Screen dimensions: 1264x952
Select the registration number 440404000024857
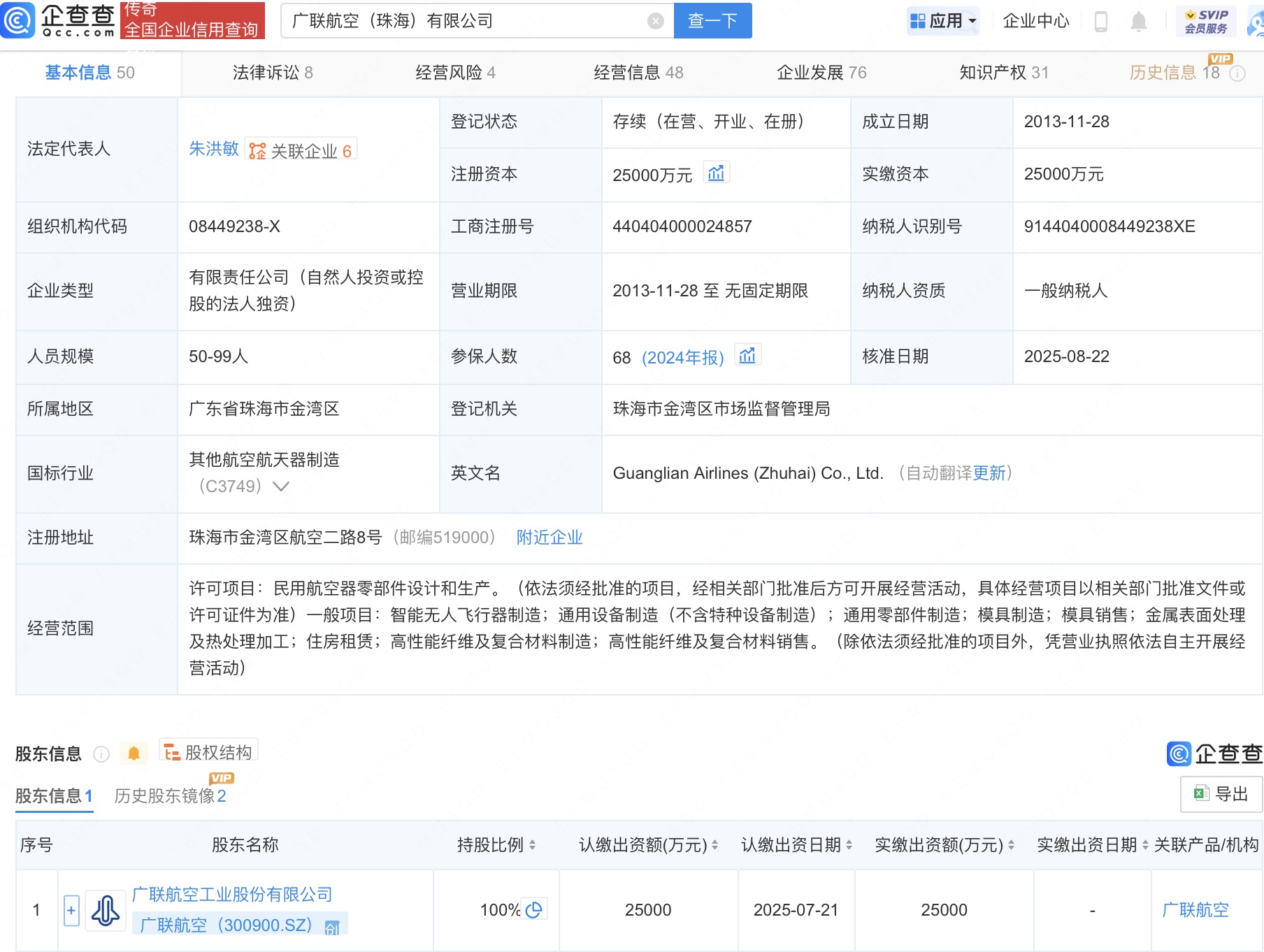(x=682, y=226)
